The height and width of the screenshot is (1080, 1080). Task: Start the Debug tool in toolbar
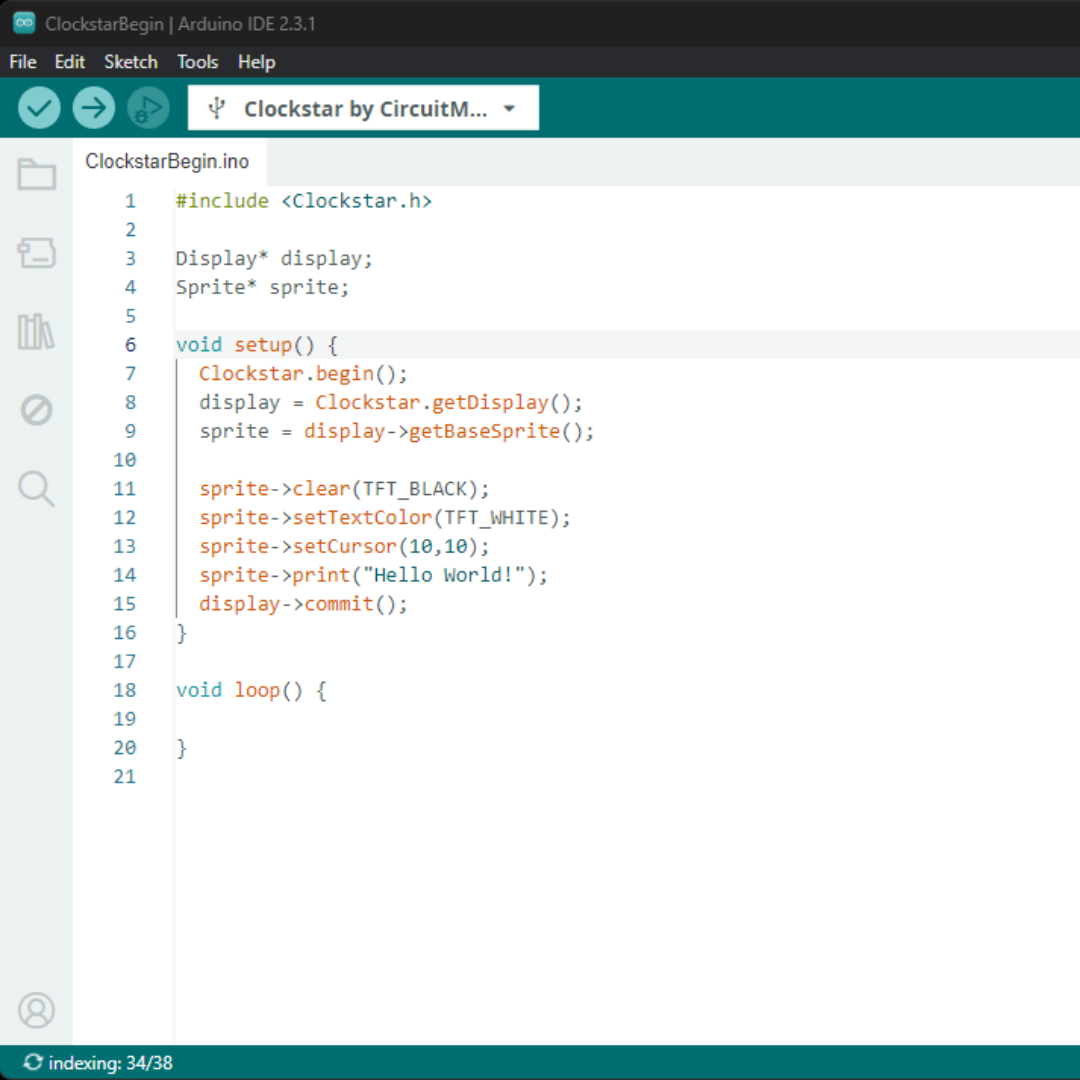pos(148,107)
